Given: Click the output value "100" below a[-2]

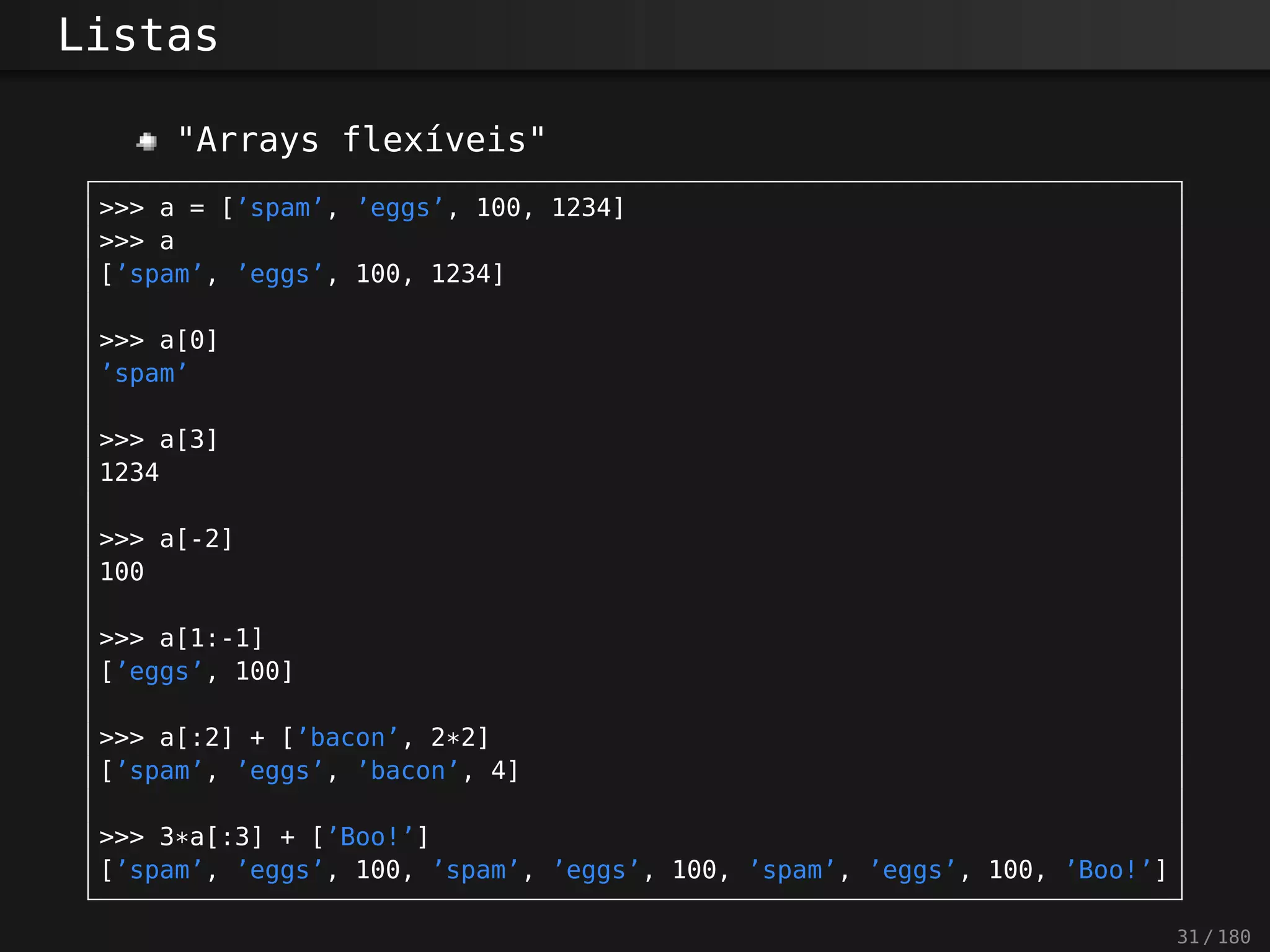Looking at the screenshot, I should [x=122, y=572].
